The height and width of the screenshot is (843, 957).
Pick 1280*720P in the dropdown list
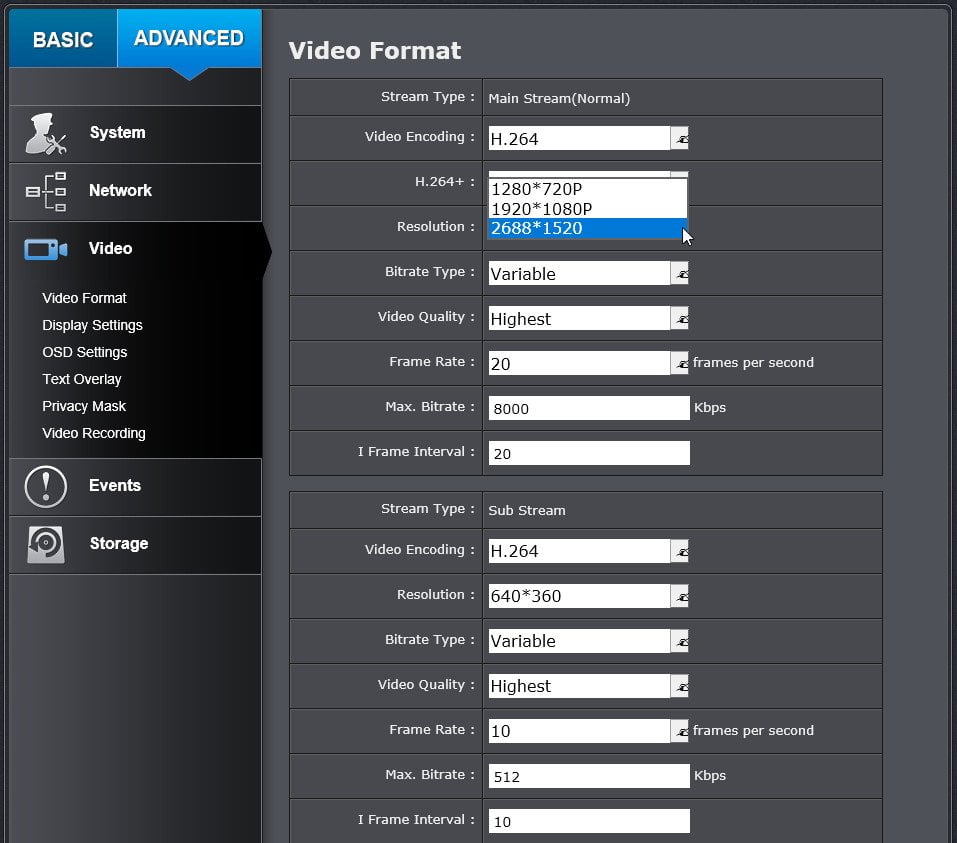588,189
